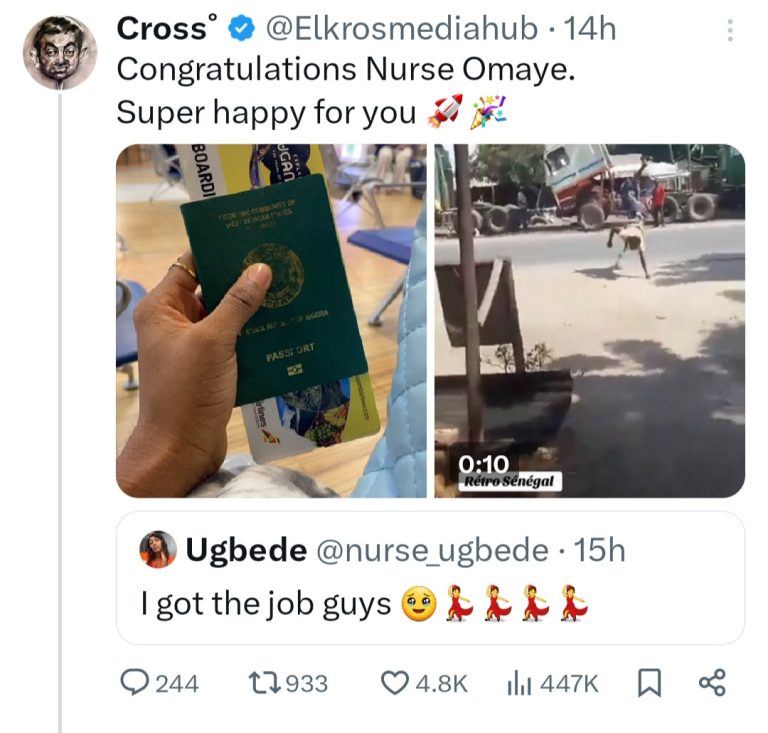
Task: Bookmark this tweet
Action: click(x=649, y=682)
